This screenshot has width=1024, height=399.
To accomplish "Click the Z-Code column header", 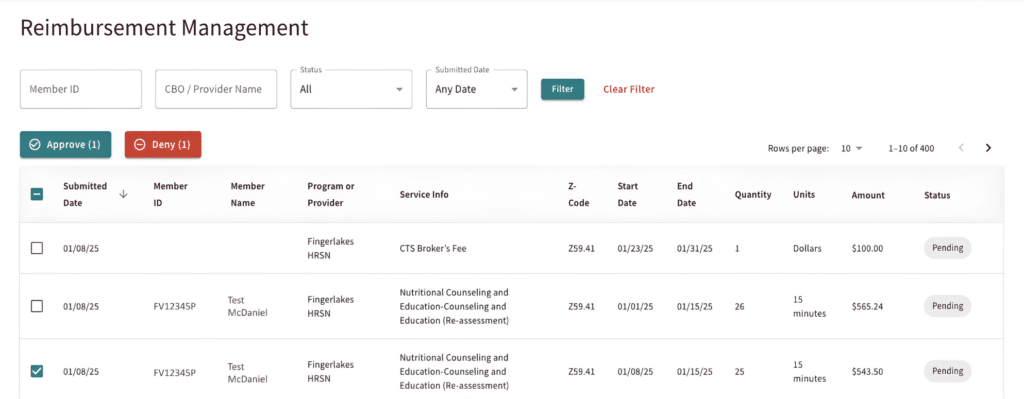I will pos(579,195).
